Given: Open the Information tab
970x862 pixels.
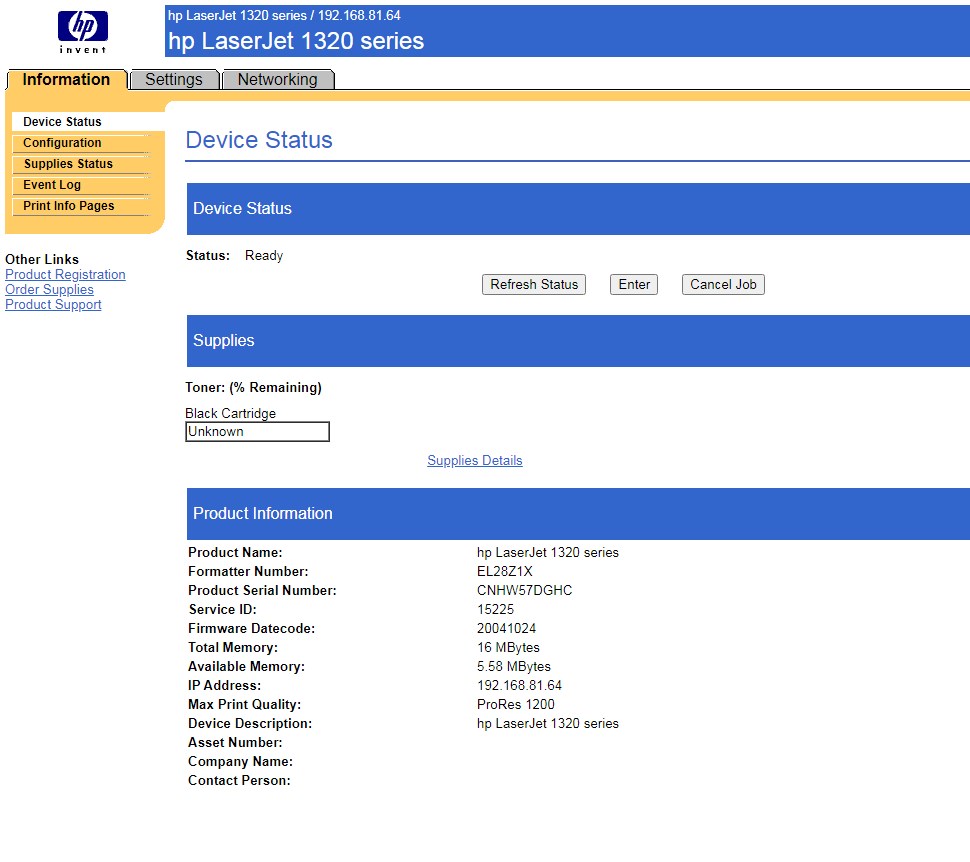Looking at the screenshot, I should pos(66,79).
